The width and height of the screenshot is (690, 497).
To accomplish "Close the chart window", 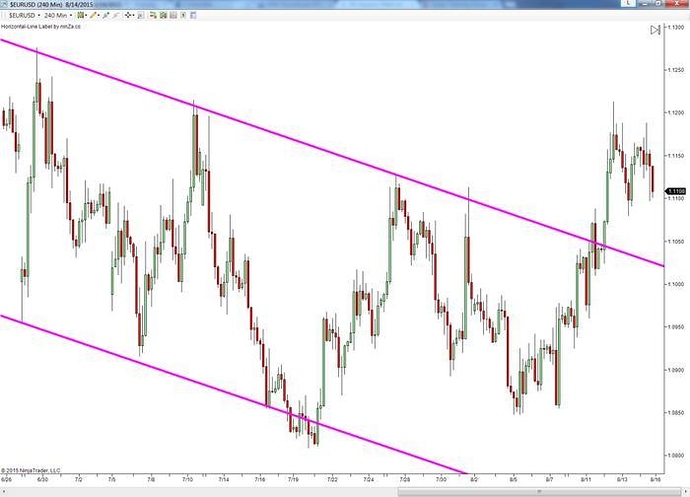I will (x=677, y=3).
